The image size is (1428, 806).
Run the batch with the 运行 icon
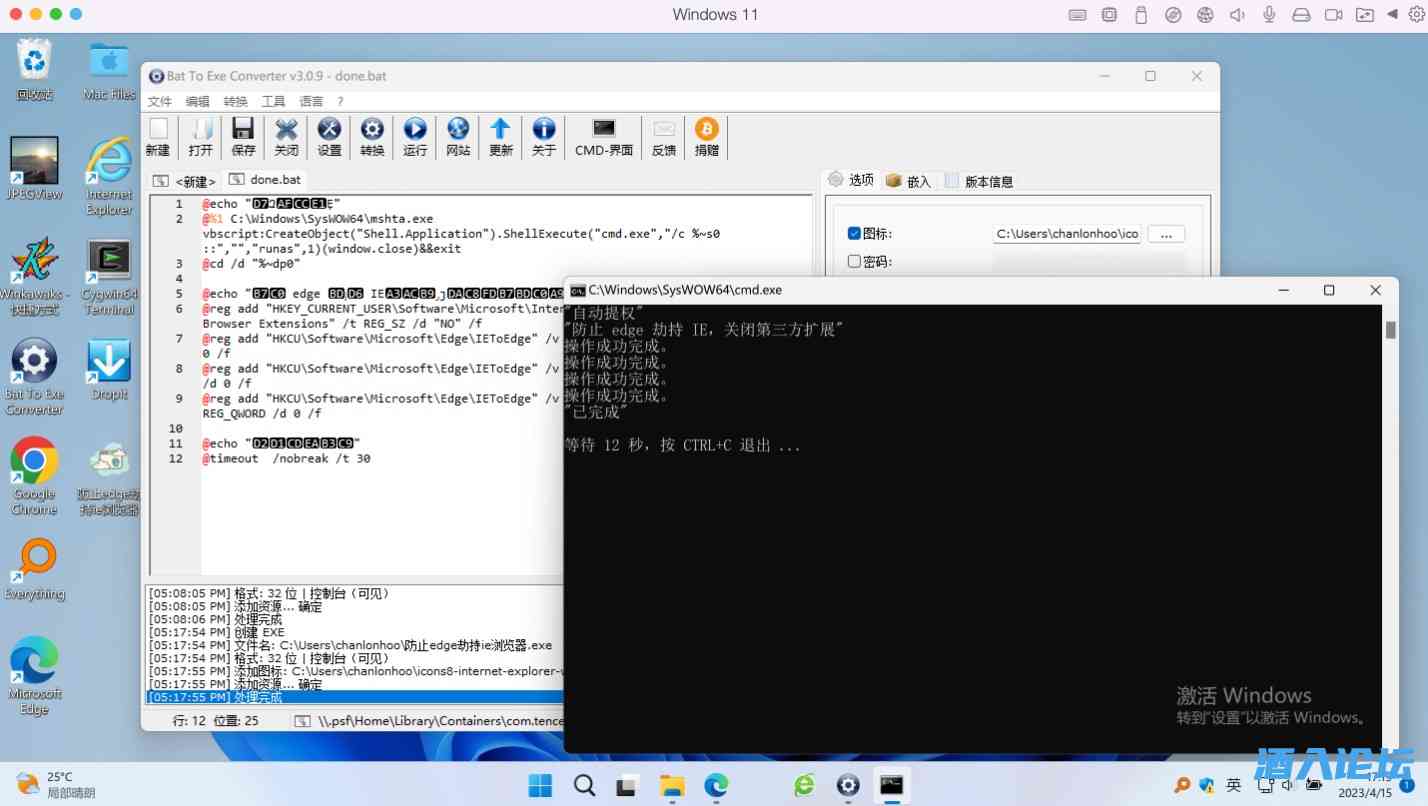(x=415, y=136)
